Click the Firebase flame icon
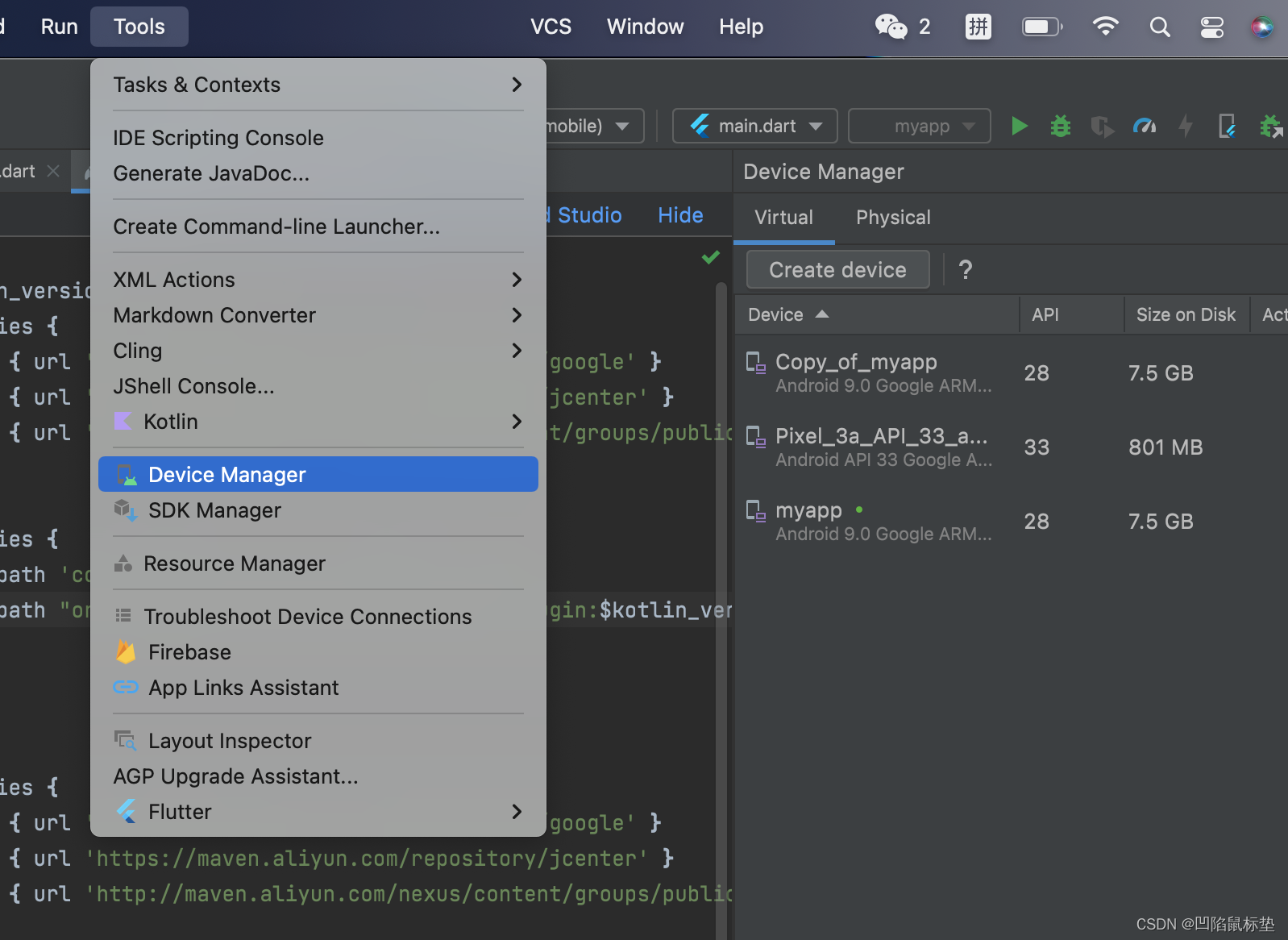The height and width of the screenshot is (940, 1288). pyautogui.click(x=126, y=651)
